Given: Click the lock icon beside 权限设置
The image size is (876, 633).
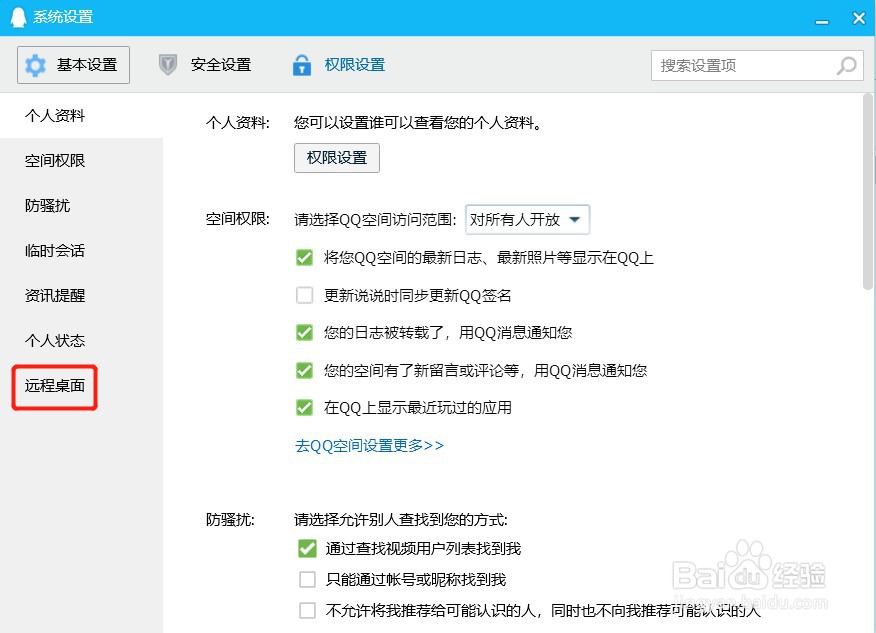Looking at the screenshot, I should tap(301, 64).
